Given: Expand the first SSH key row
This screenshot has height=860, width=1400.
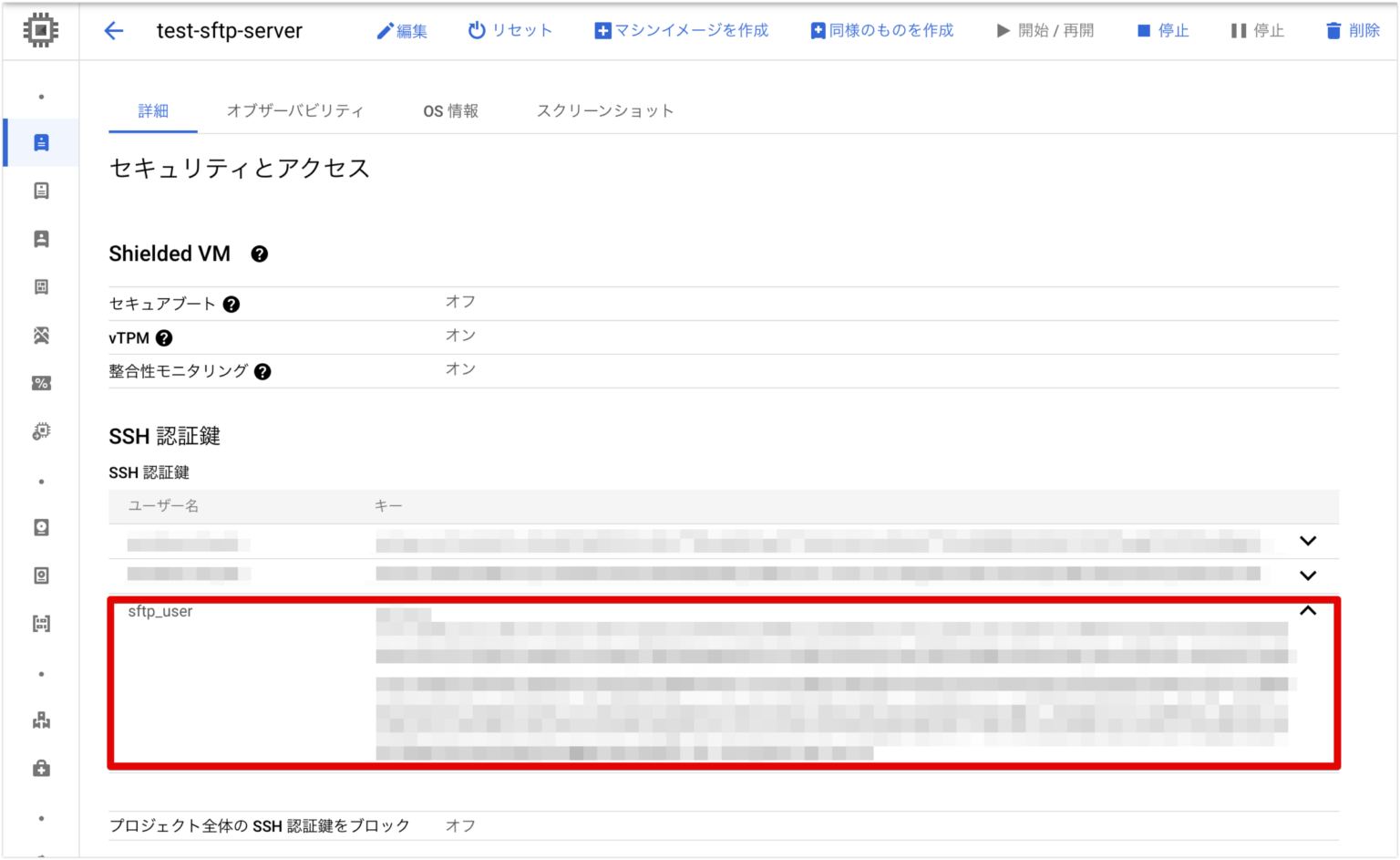Looking at the screenshot, I should [x=1309, y=541].
